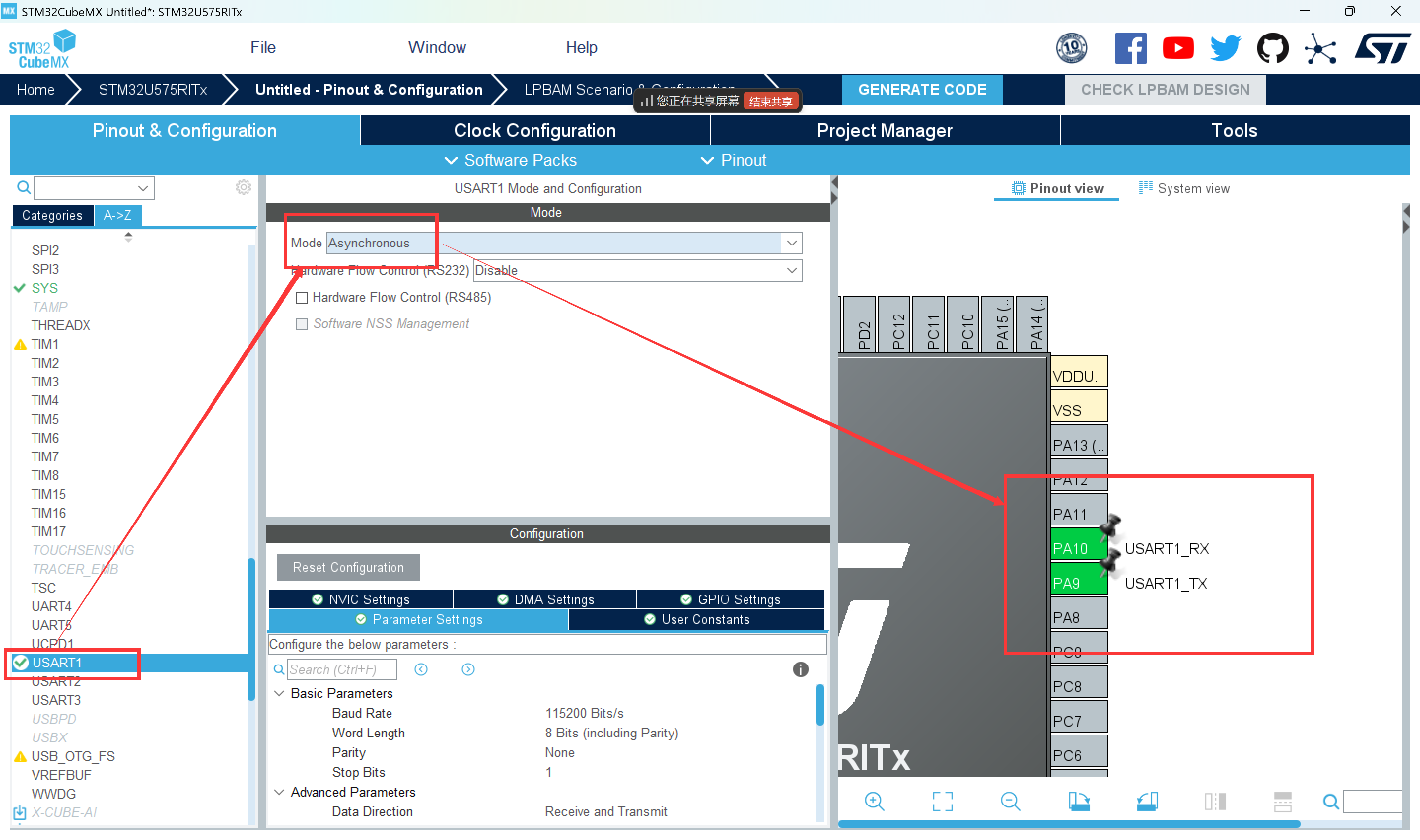Image resolution: width=1420 pixels, height=840 pixels.
Task: Click the categories list vertical scrollbar
Action: 251,630
